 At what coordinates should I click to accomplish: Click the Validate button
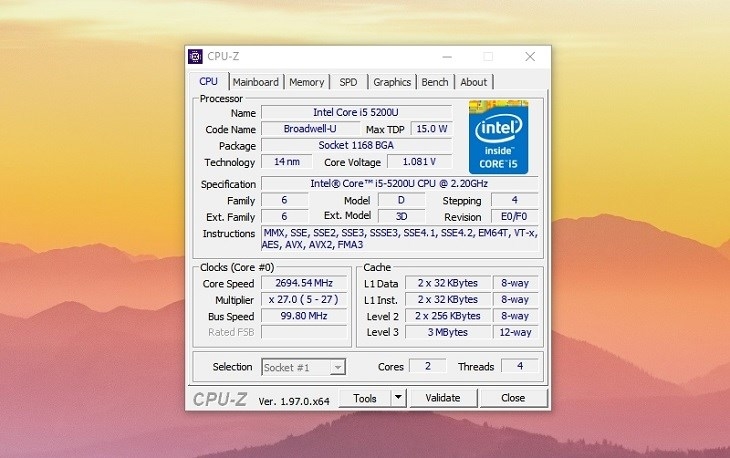click(443, 398)
